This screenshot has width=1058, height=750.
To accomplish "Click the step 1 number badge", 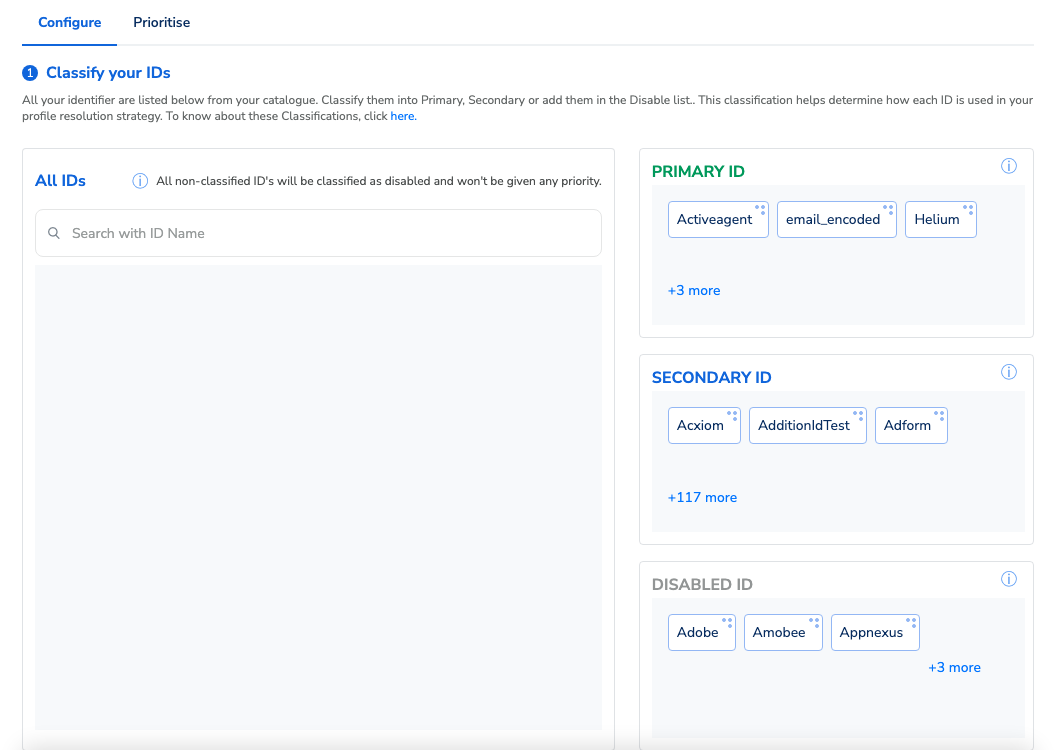I will 30,73.
